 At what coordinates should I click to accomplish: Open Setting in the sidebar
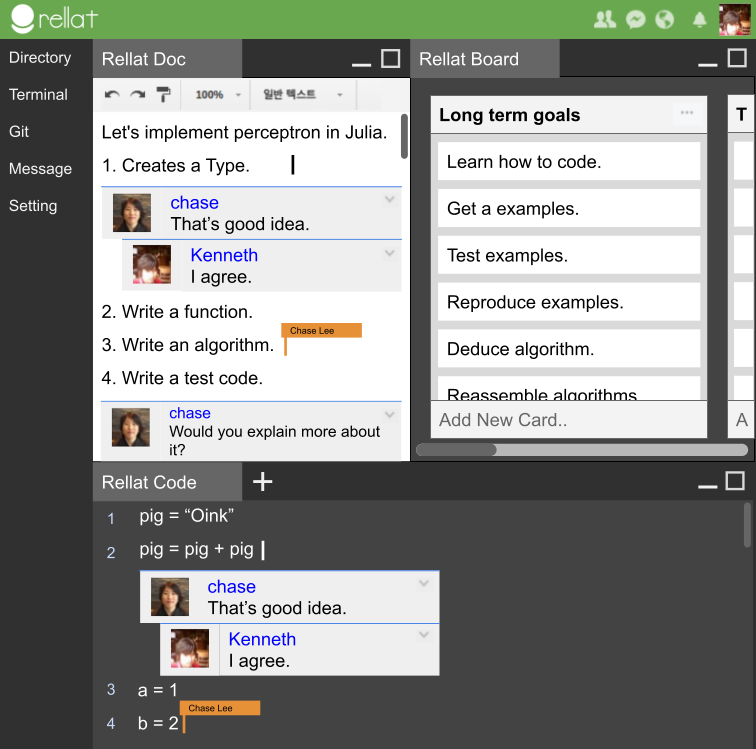tap(33, 205)
